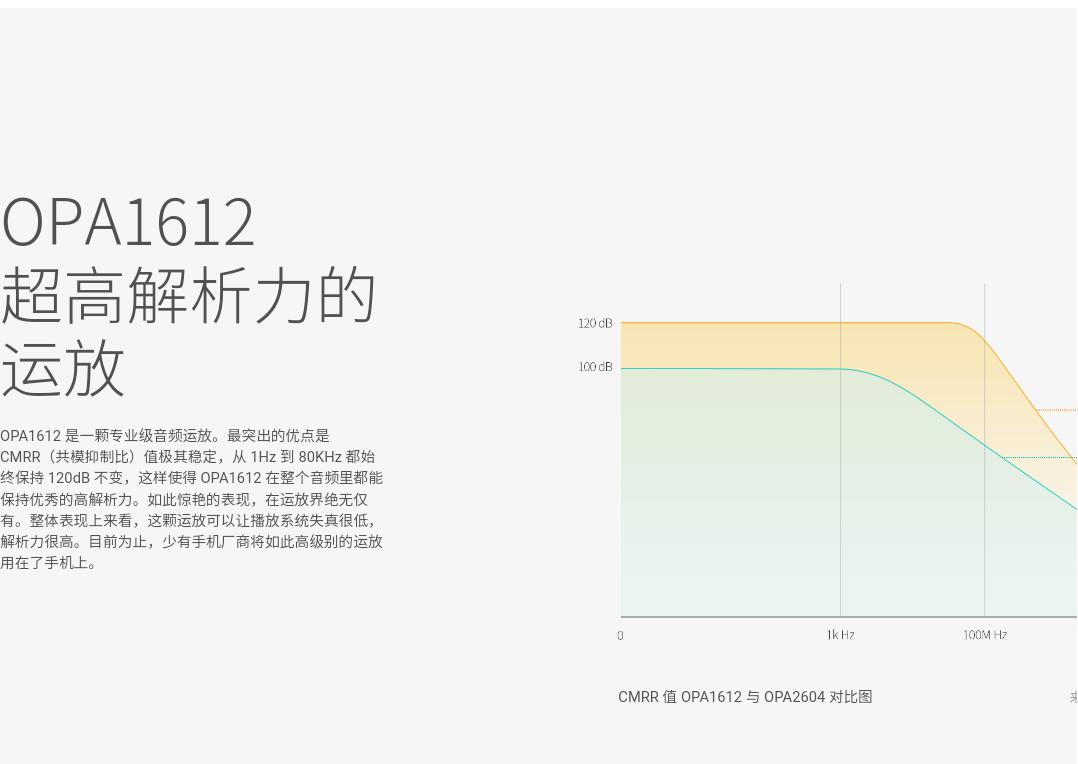Click the vertical gridline at 100M Hz
Screen dimensions: 1078x764
tap(984, 450)
